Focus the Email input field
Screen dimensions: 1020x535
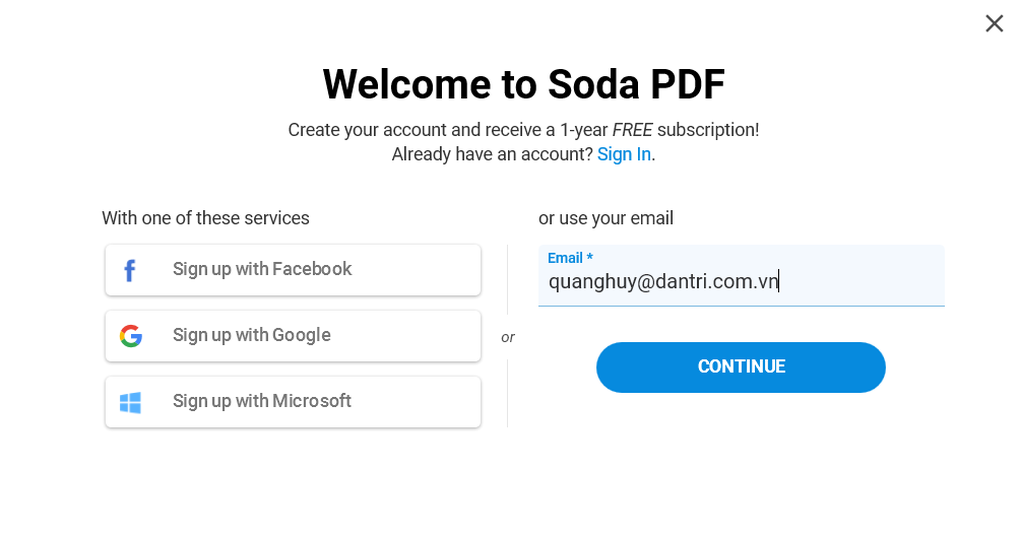coord(741,275)
